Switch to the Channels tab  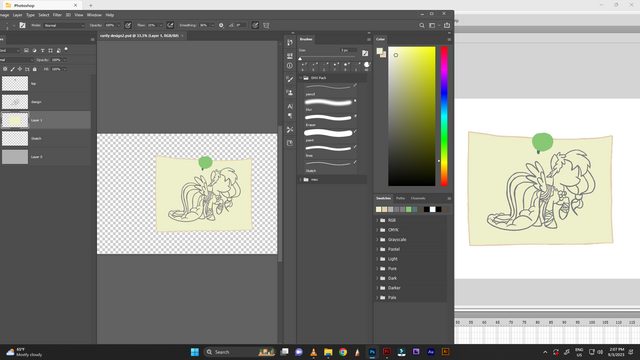(x=418, y=198)
